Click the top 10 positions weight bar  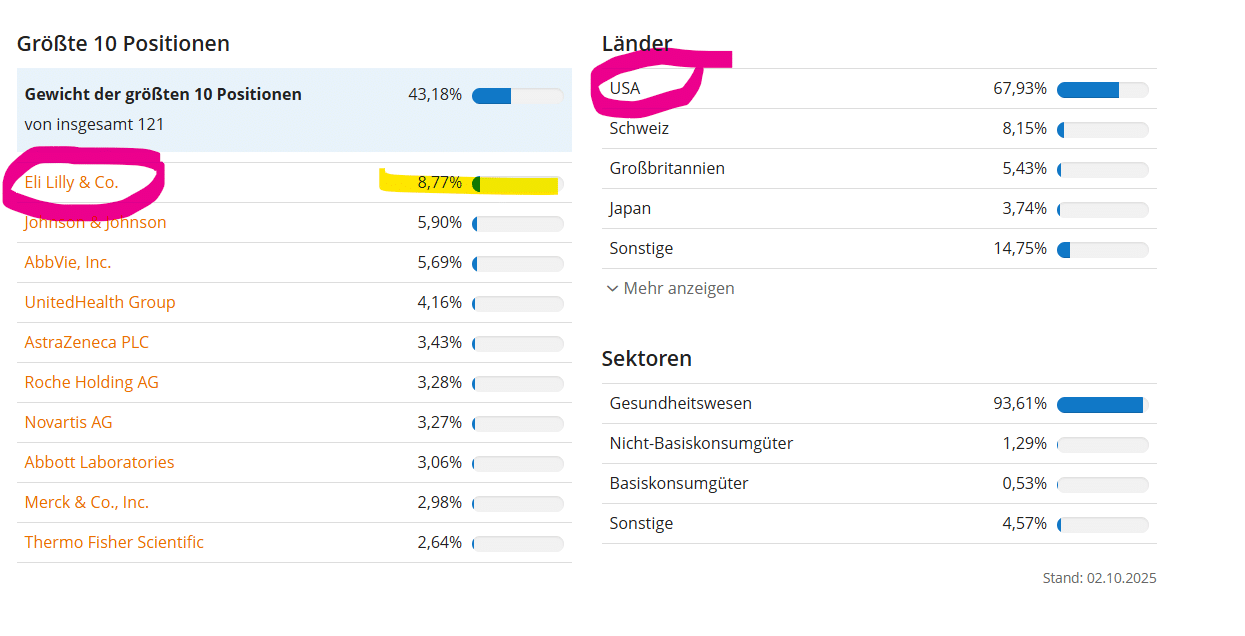[517, 95]
